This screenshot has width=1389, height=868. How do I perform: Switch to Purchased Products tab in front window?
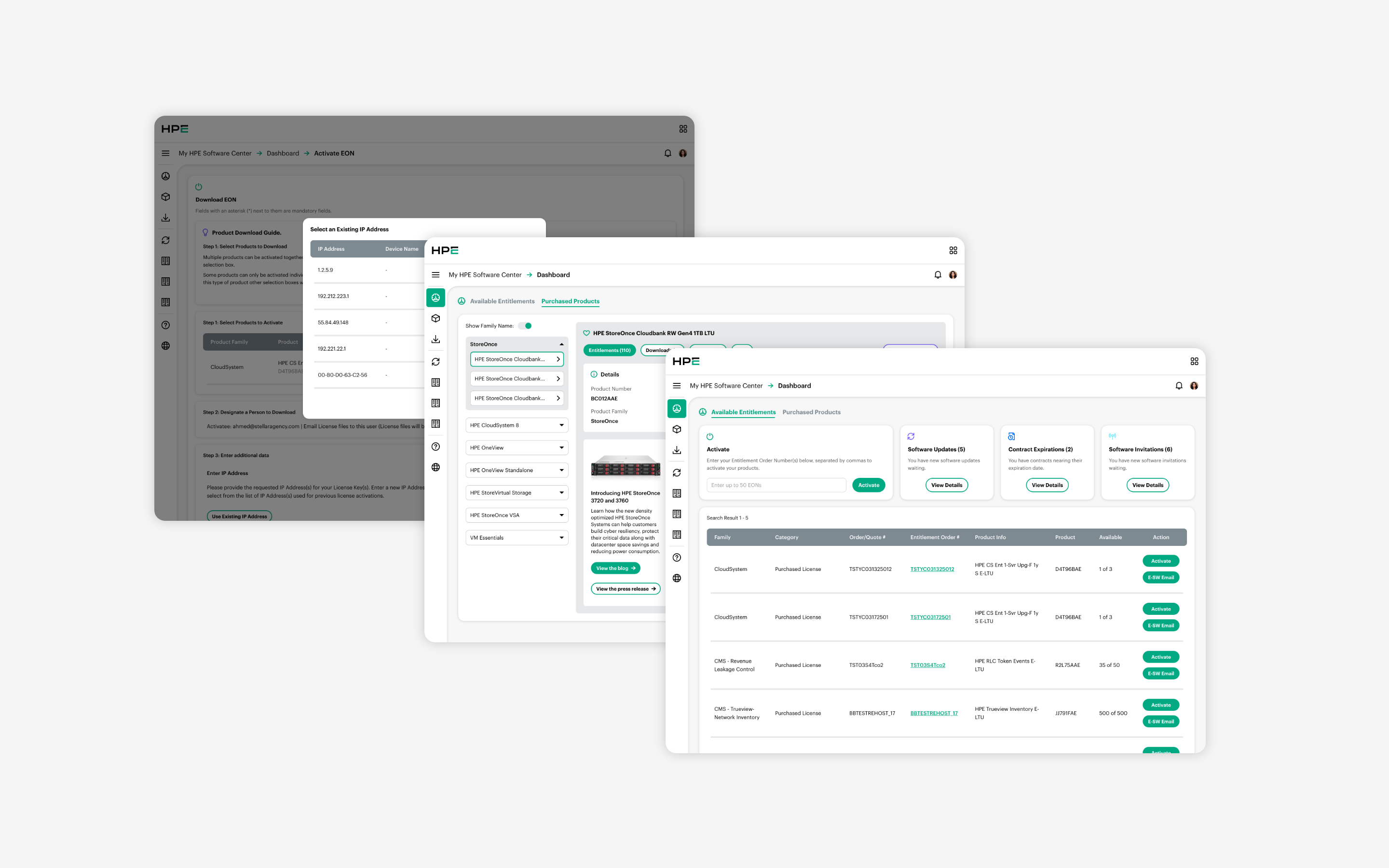pyautogui.click(x=811, y=412)
